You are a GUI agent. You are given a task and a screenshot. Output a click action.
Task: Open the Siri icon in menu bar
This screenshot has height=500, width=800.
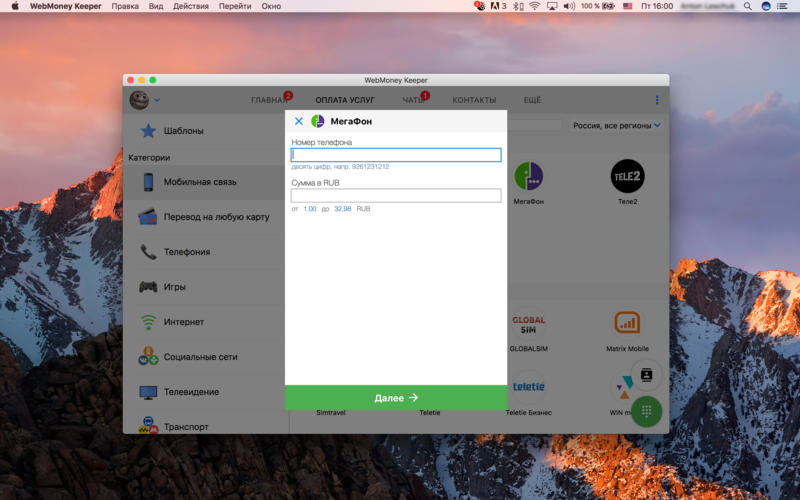click(765, 6)
